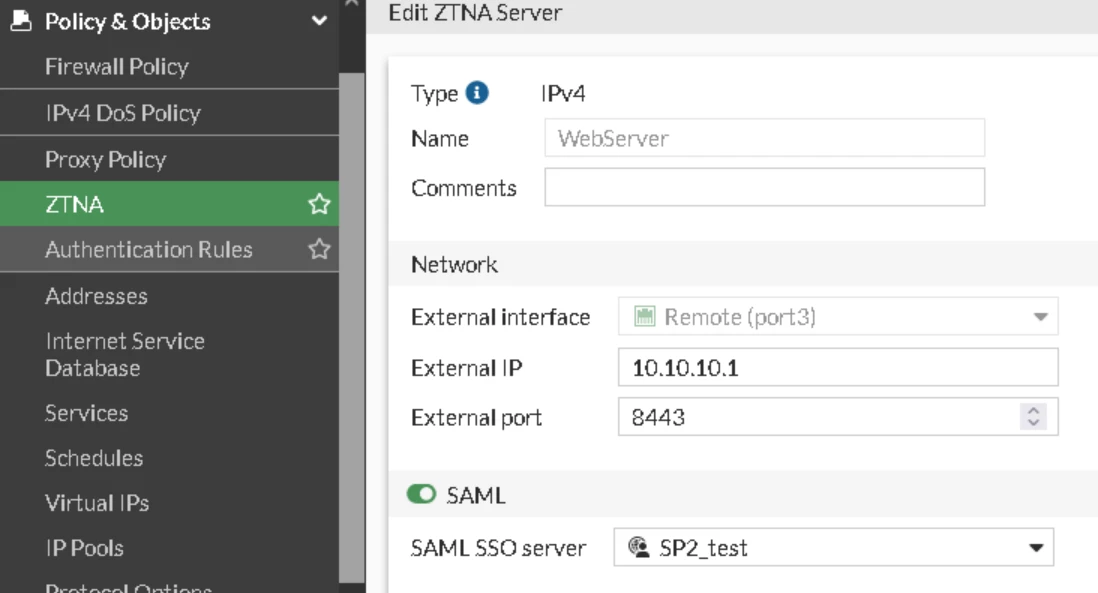Click the sidebar vertical scrollbar

tap(352, 327)
